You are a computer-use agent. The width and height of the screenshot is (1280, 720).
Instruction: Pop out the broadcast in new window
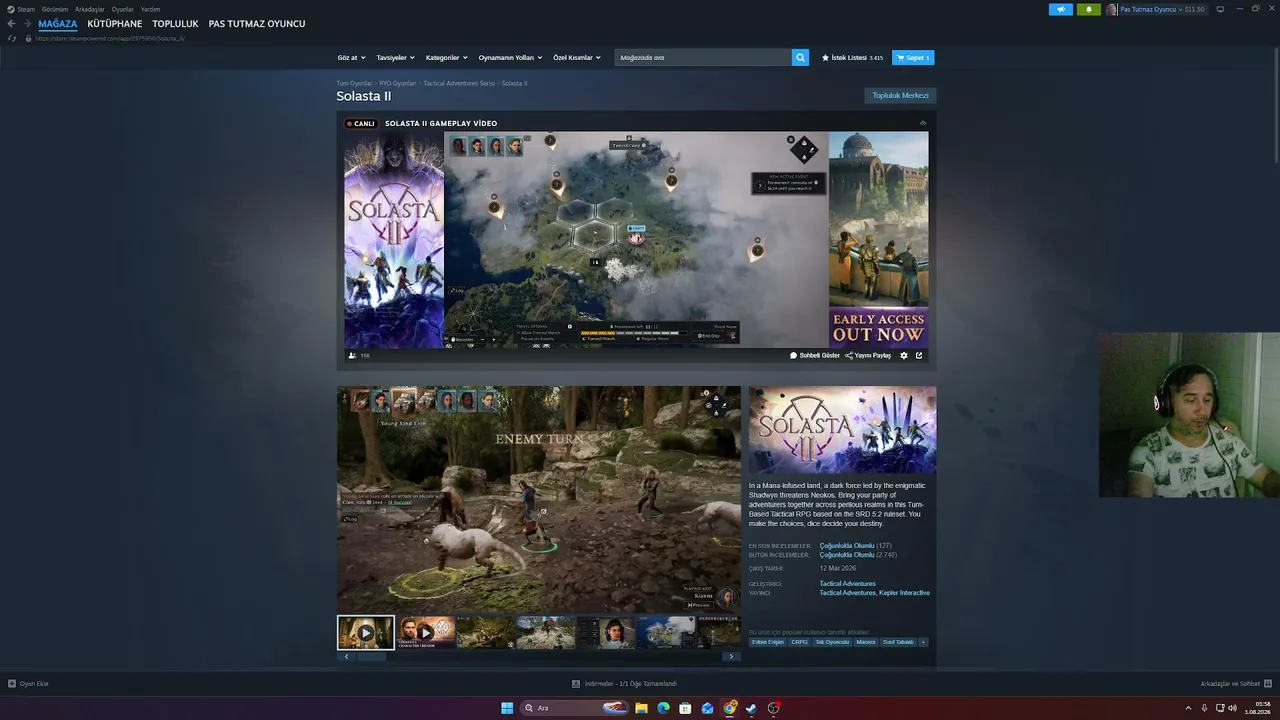(919, 355)
